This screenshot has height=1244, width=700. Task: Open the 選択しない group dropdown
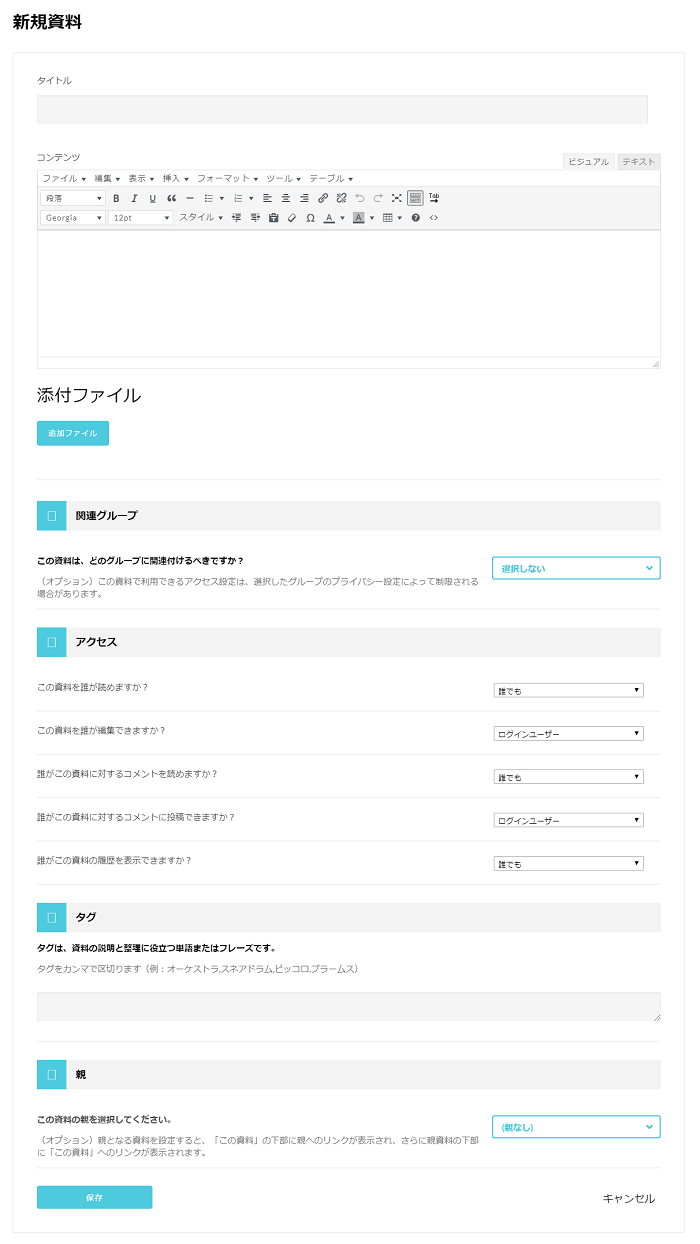click(x=576, y=568)
